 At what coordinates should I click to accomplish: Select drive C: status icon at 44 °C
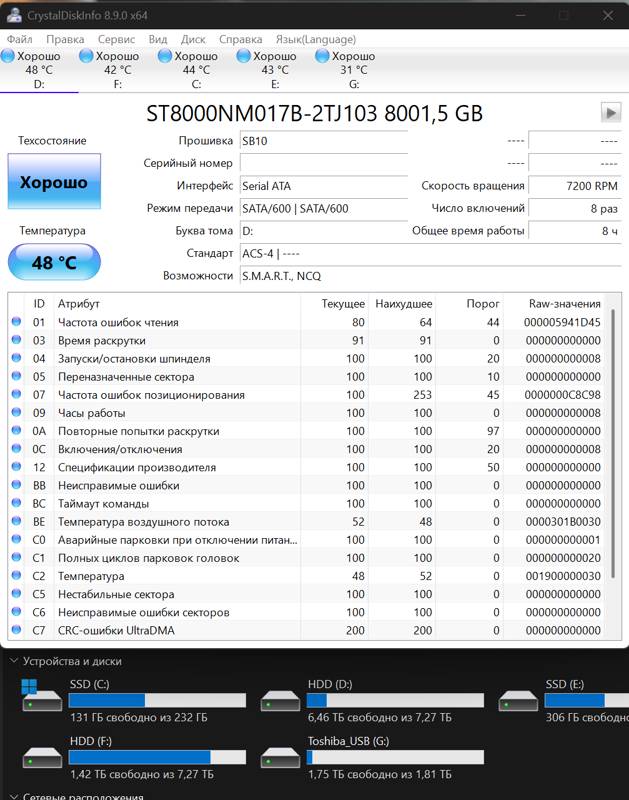click(166, 57)
